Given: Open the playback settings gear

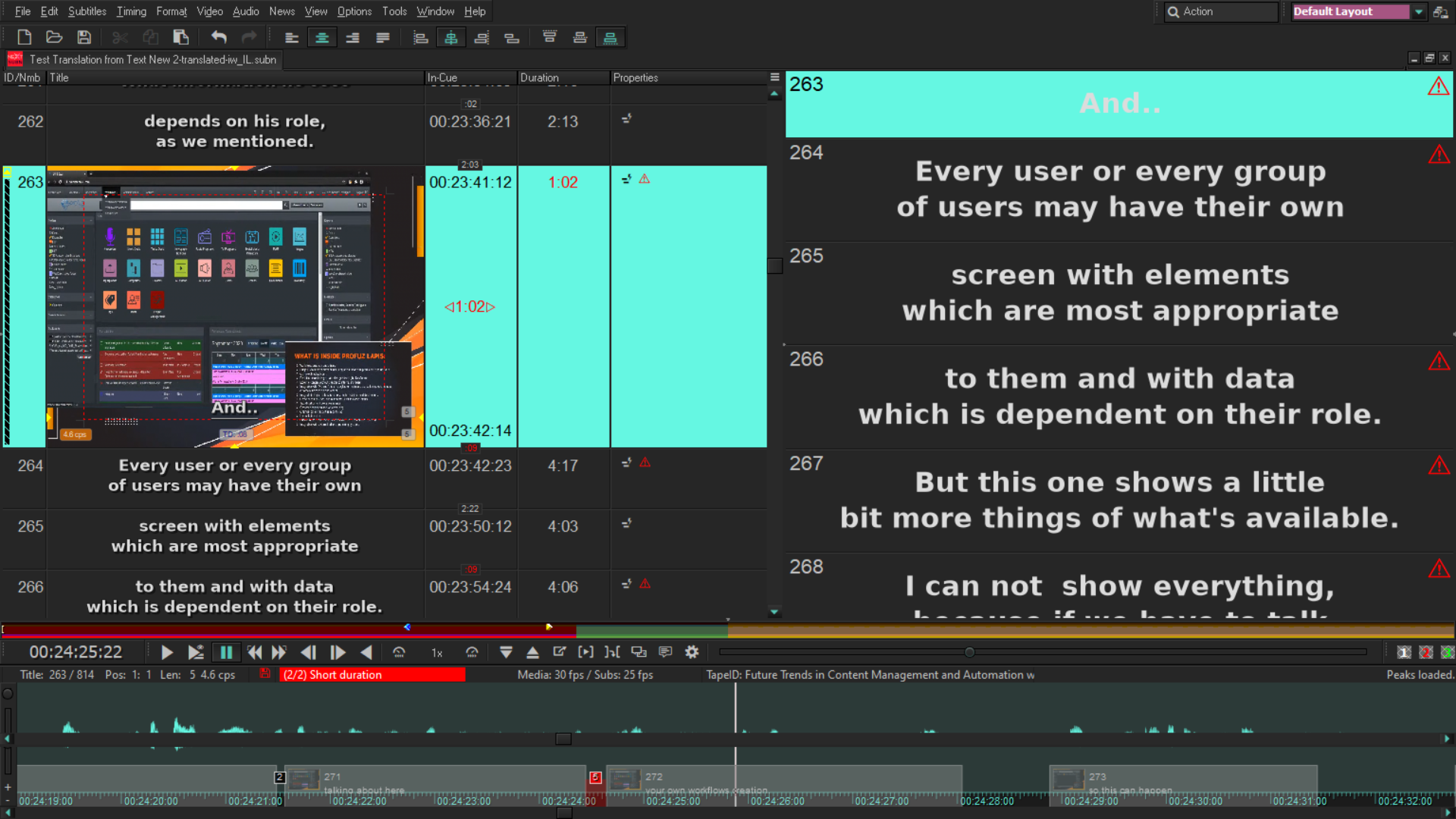Looking at the screenshot, I should [691, 651].
